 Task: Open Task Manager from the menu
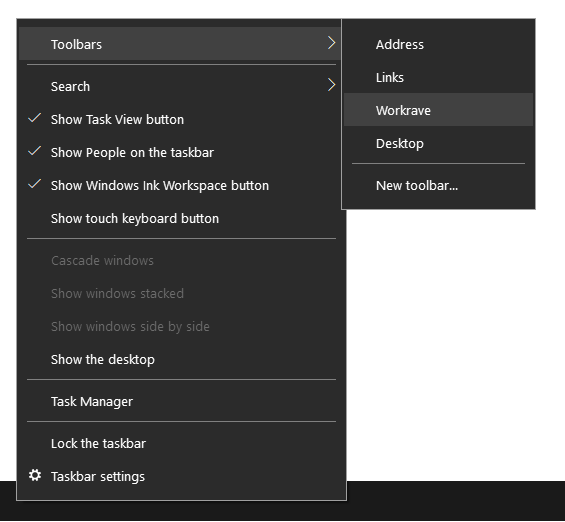(x=181, y=401)
